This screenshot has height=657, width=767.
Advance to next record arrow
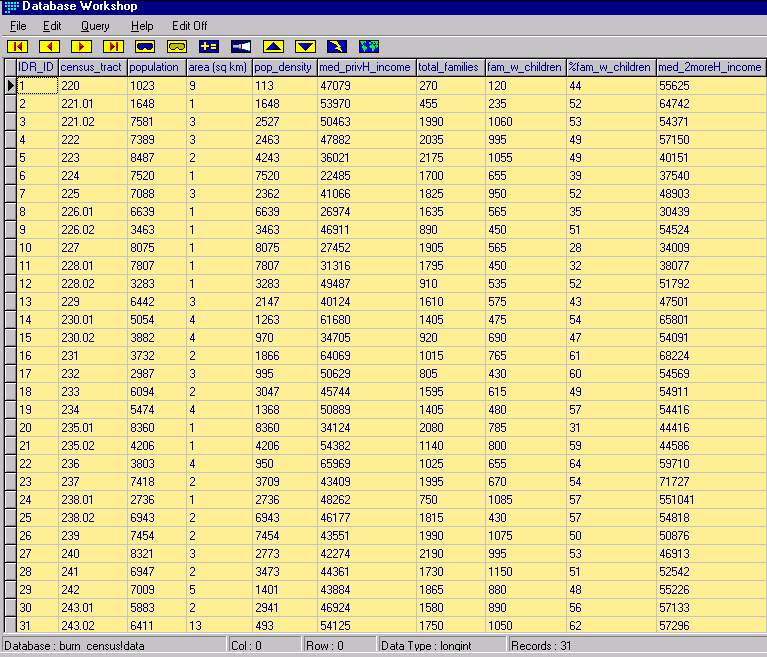[x=81, y=46]
